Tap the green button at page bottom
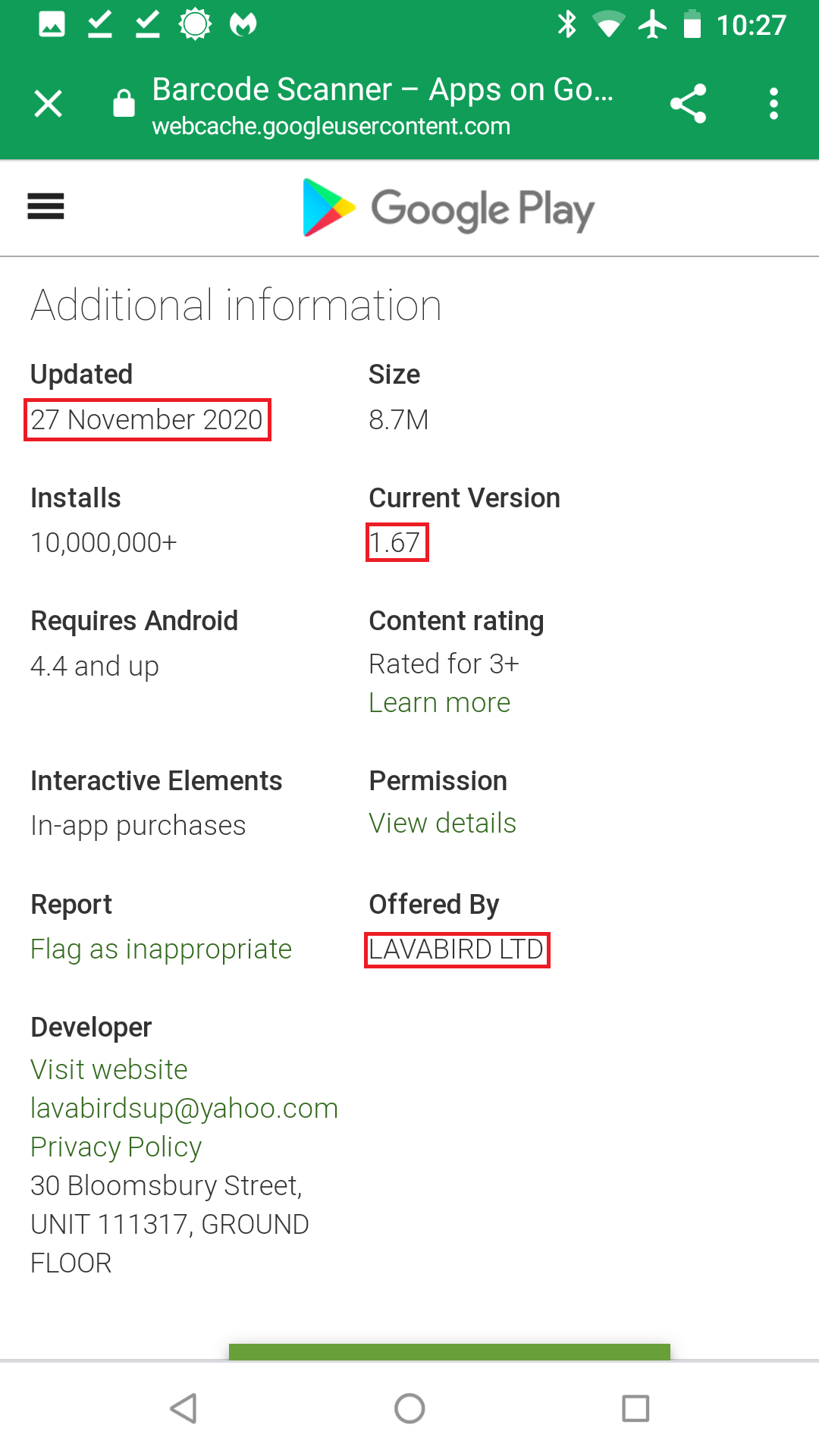 click(449, 1351)
